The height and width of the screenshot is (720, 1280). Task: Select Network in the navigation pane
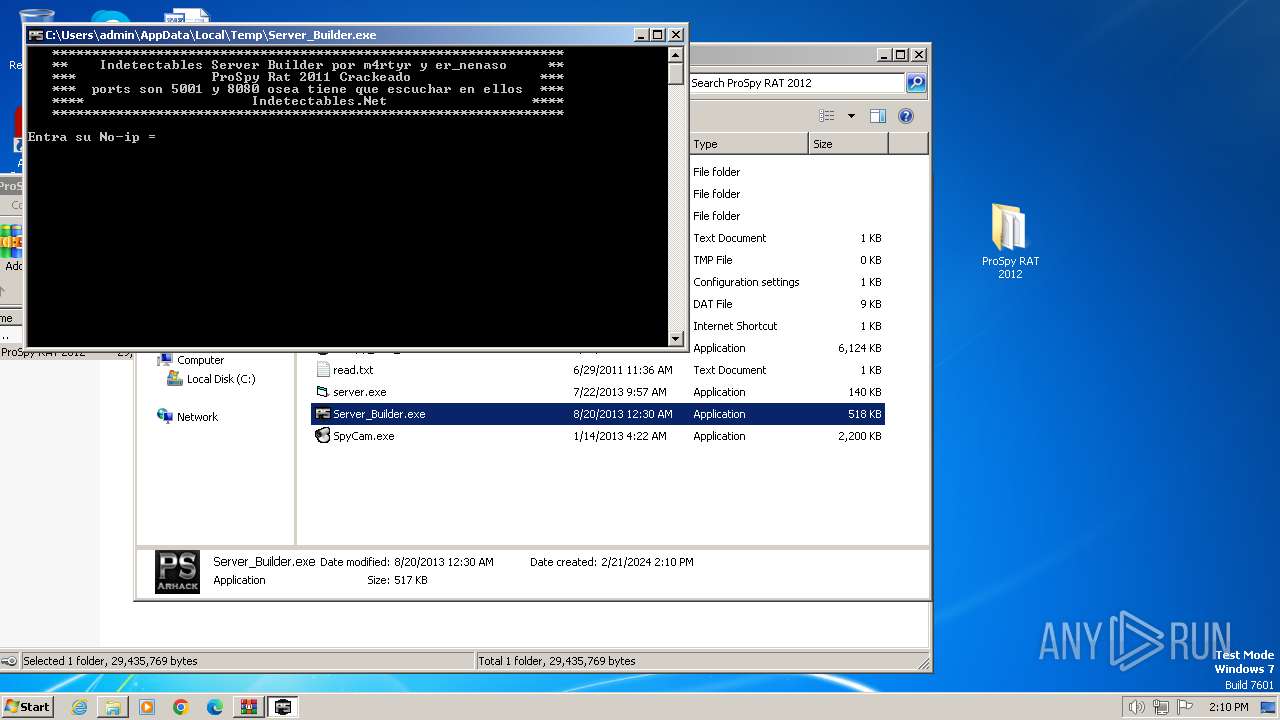(x=197, y=417)
